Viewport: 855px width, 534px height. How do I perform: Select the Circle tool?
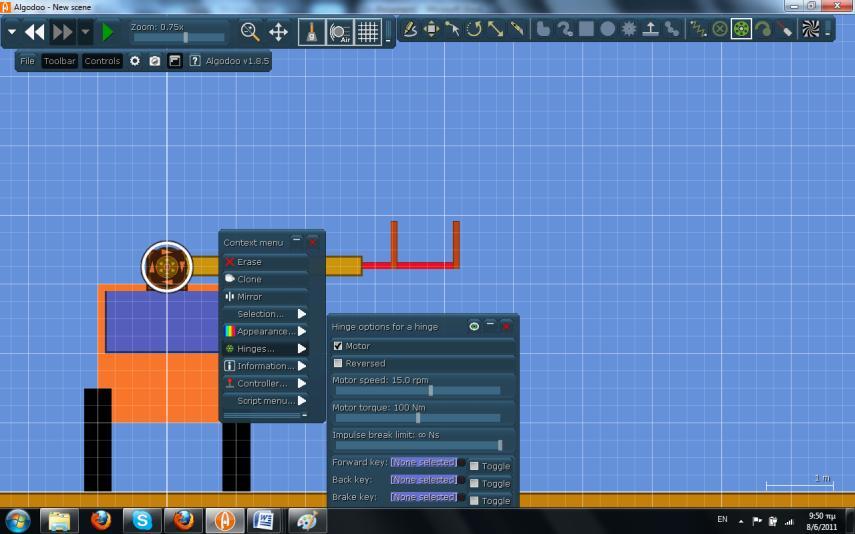point(607,29)
